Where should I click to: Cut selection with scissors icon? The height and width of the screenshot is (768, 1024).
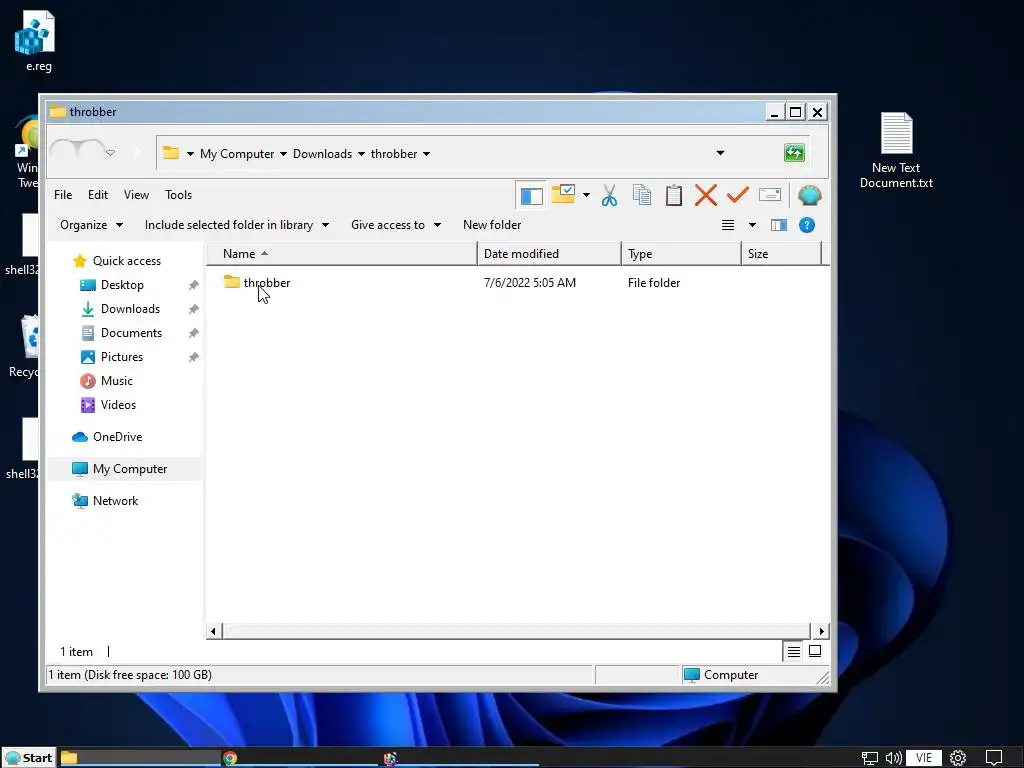609,195
